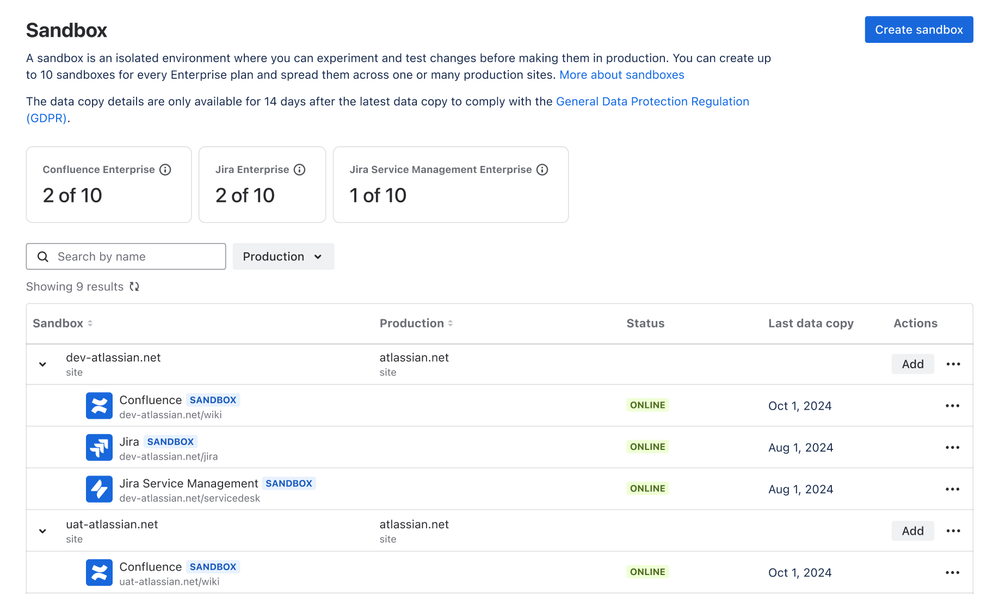The width and height of the screenshot is (999, 594).
Task: Open more actions for dev-atlassian.net/wiki Confluence
Action: 952,406
